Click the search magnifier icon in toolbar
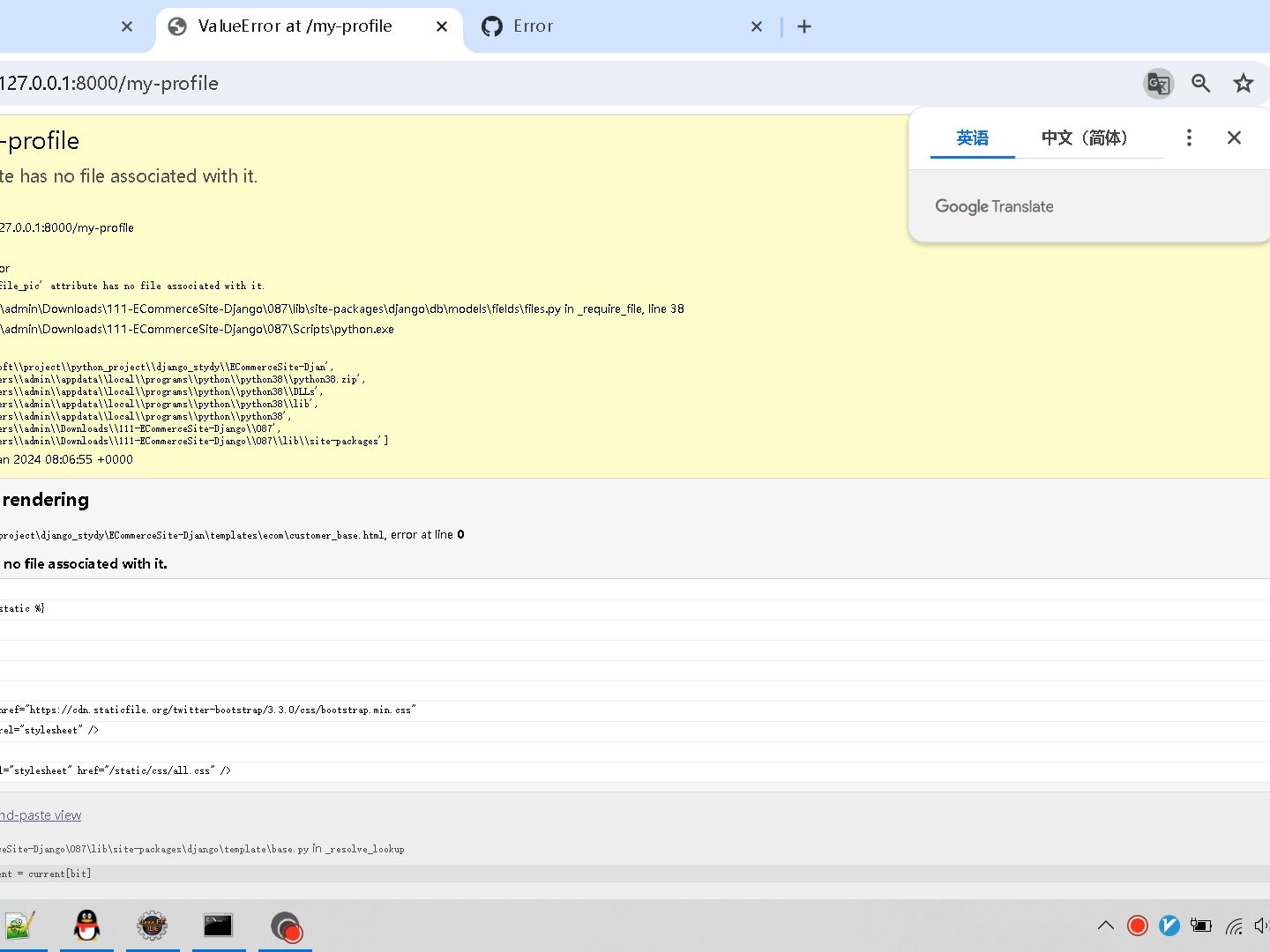 click(1200, 83)
